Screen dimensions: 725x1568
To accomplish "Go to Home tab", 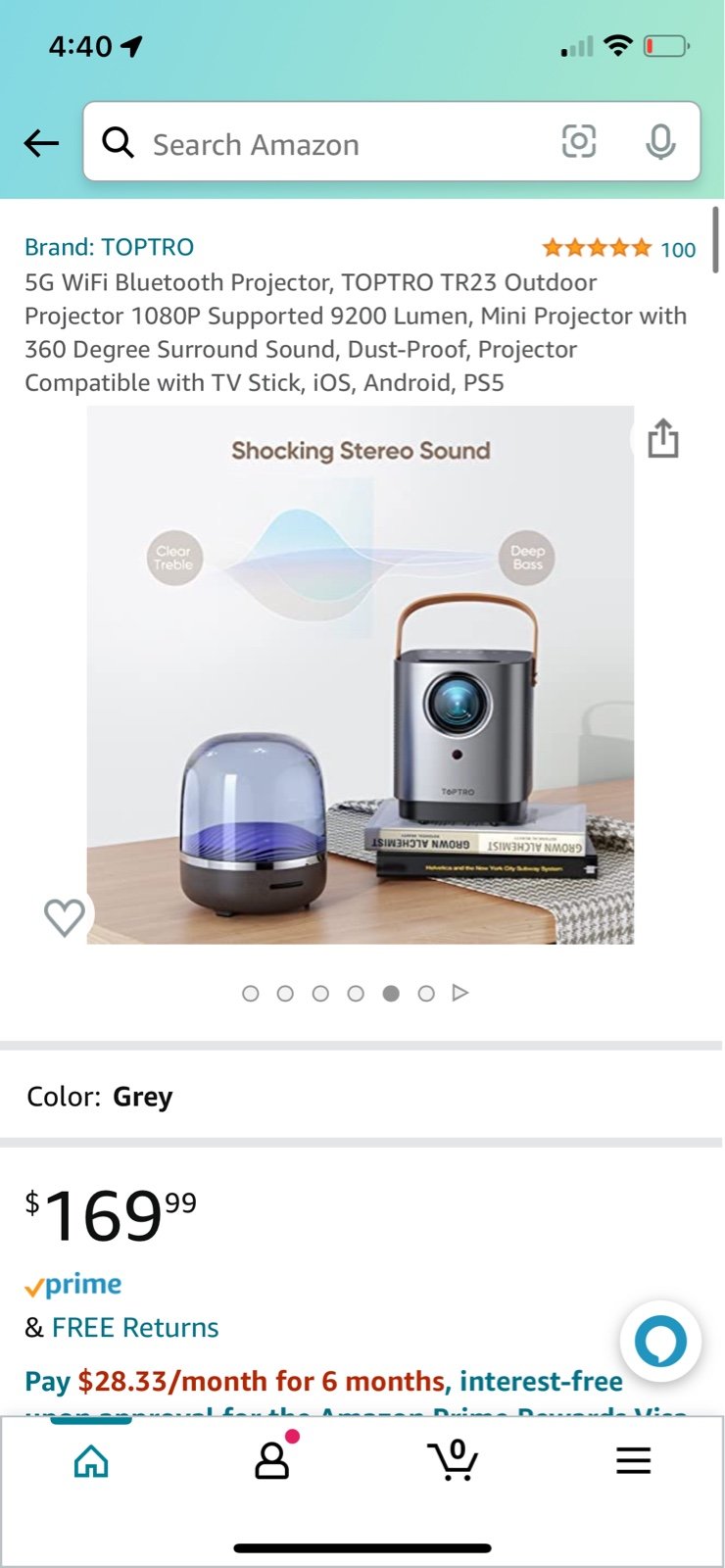I will pyautogui.click(x=91, y=1461).
